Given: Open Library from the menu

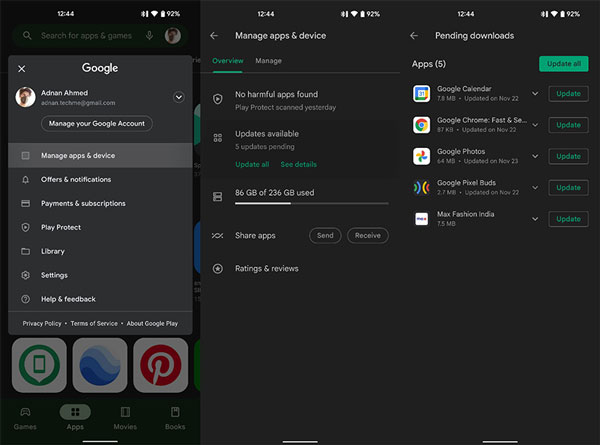Looking at the screenshot, I should [x=100, y=251].
